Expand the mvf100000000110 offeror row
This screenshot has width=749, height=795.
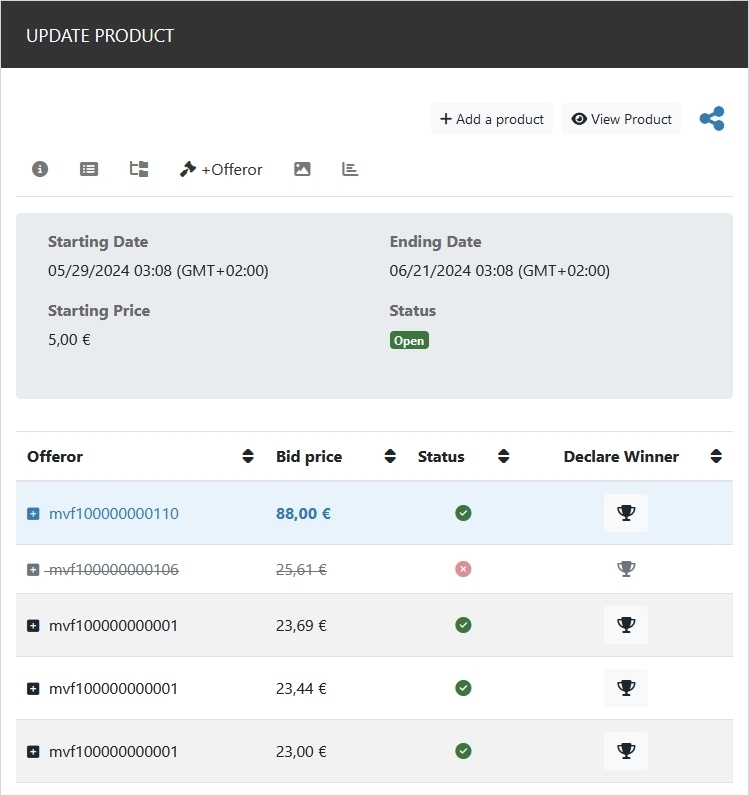pos(33,514)
